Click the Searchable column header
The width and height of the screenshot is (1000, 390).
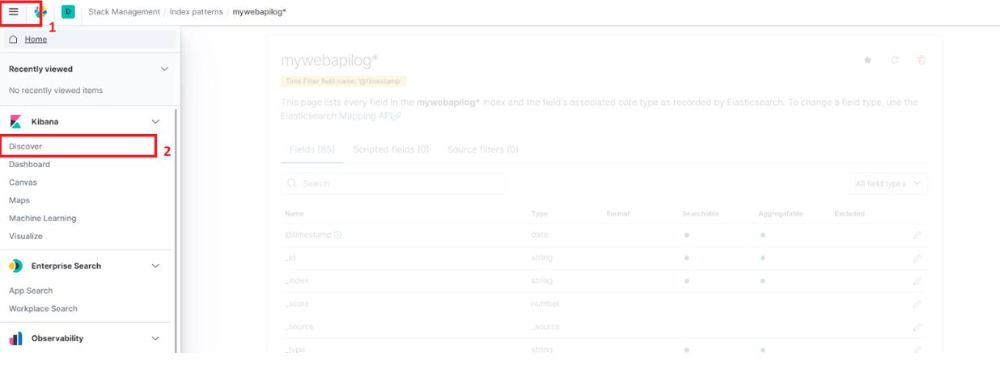(x=700, y=213)
